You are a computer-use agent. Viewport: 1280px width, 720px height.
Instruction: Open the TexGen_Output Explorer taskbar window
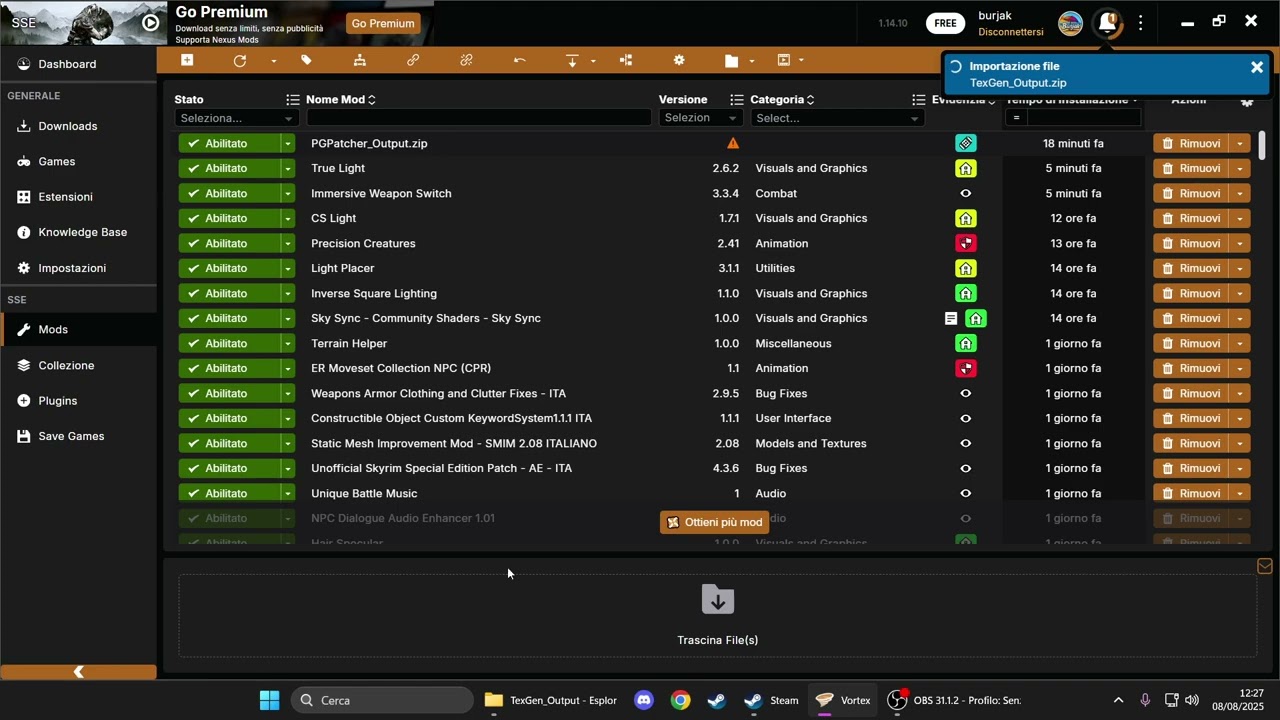pos(551,700)
